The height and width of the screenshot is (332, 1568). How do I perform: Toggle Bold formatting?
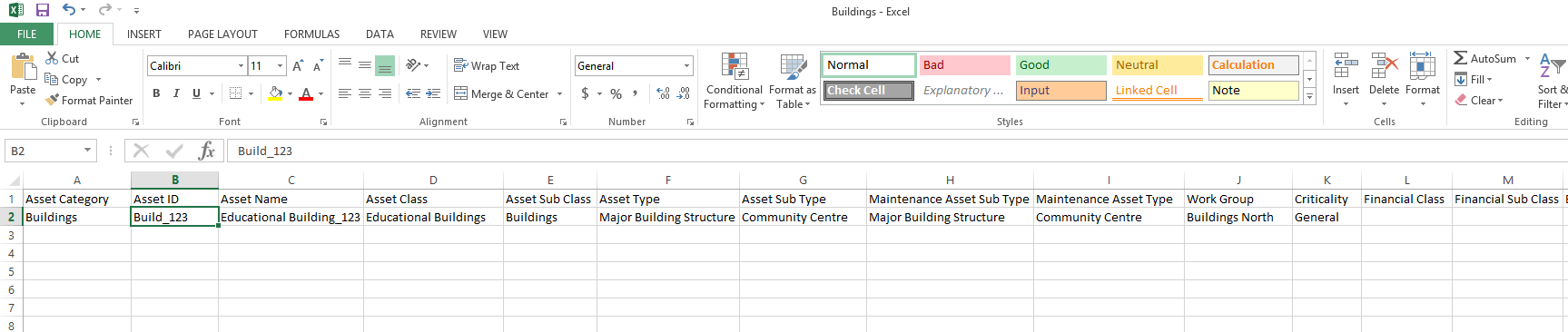tap(156, 93)
